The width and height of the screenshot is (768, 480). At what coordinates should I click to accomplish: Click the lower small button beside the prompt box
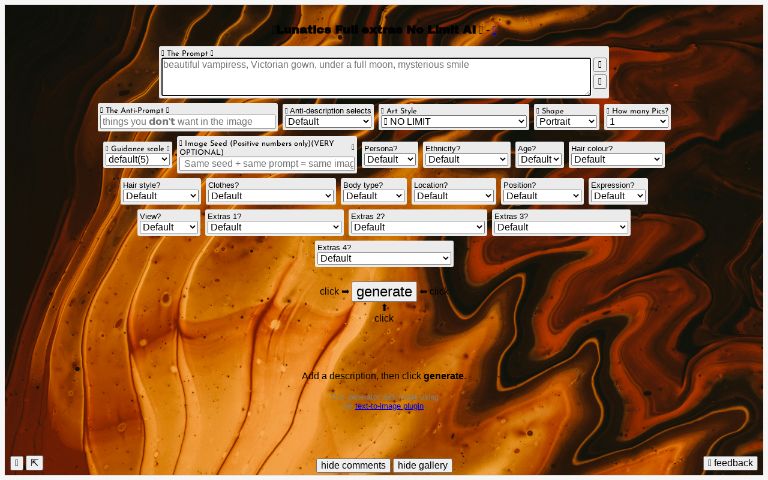click(600, 82)
